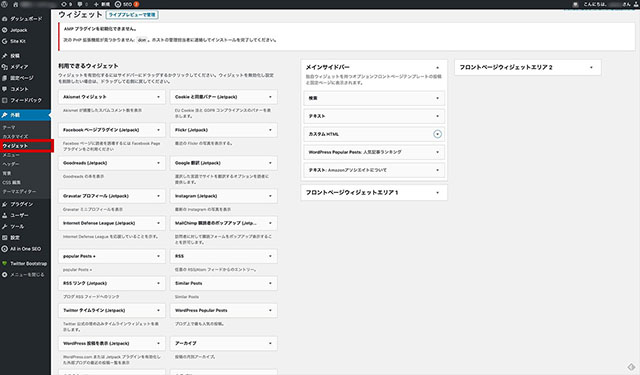Open the コメント comment icon in sidebar
640x375 pixels.
(4, 89)
